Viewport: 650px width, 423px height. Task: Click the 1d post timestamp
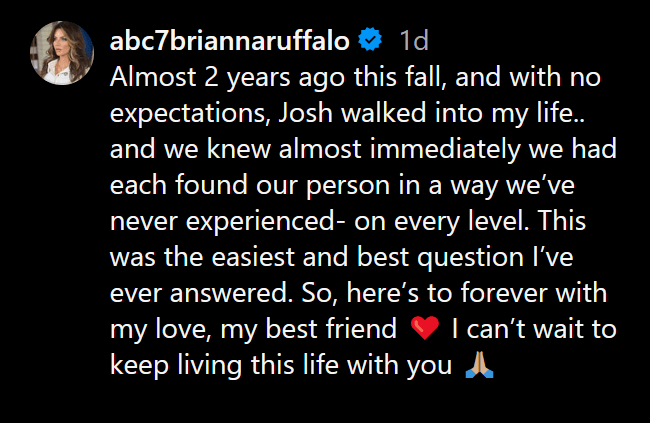[414, 41]
